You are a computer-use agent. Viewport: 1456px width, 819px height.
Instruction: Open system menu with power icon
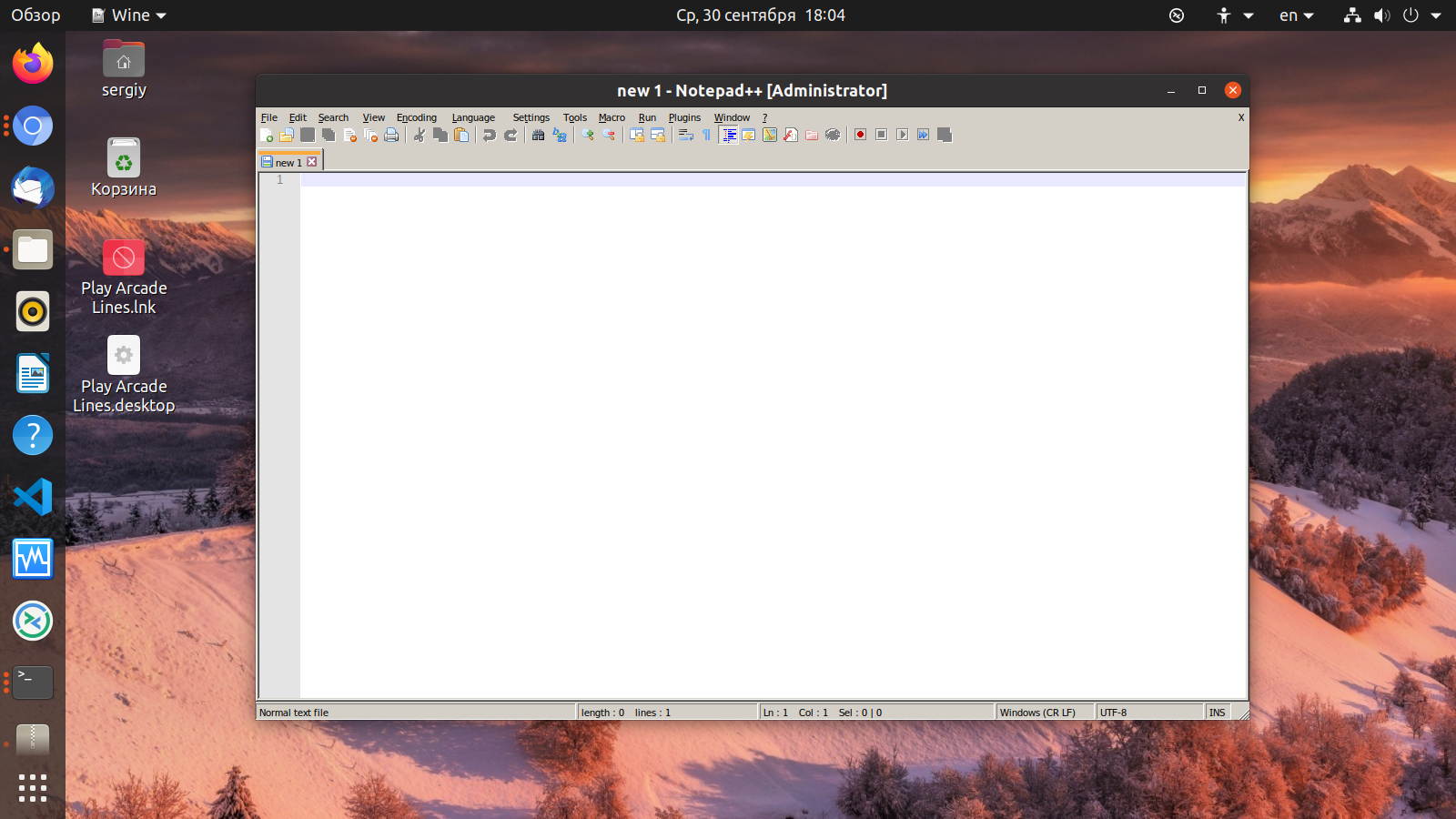coord(1410,15)
